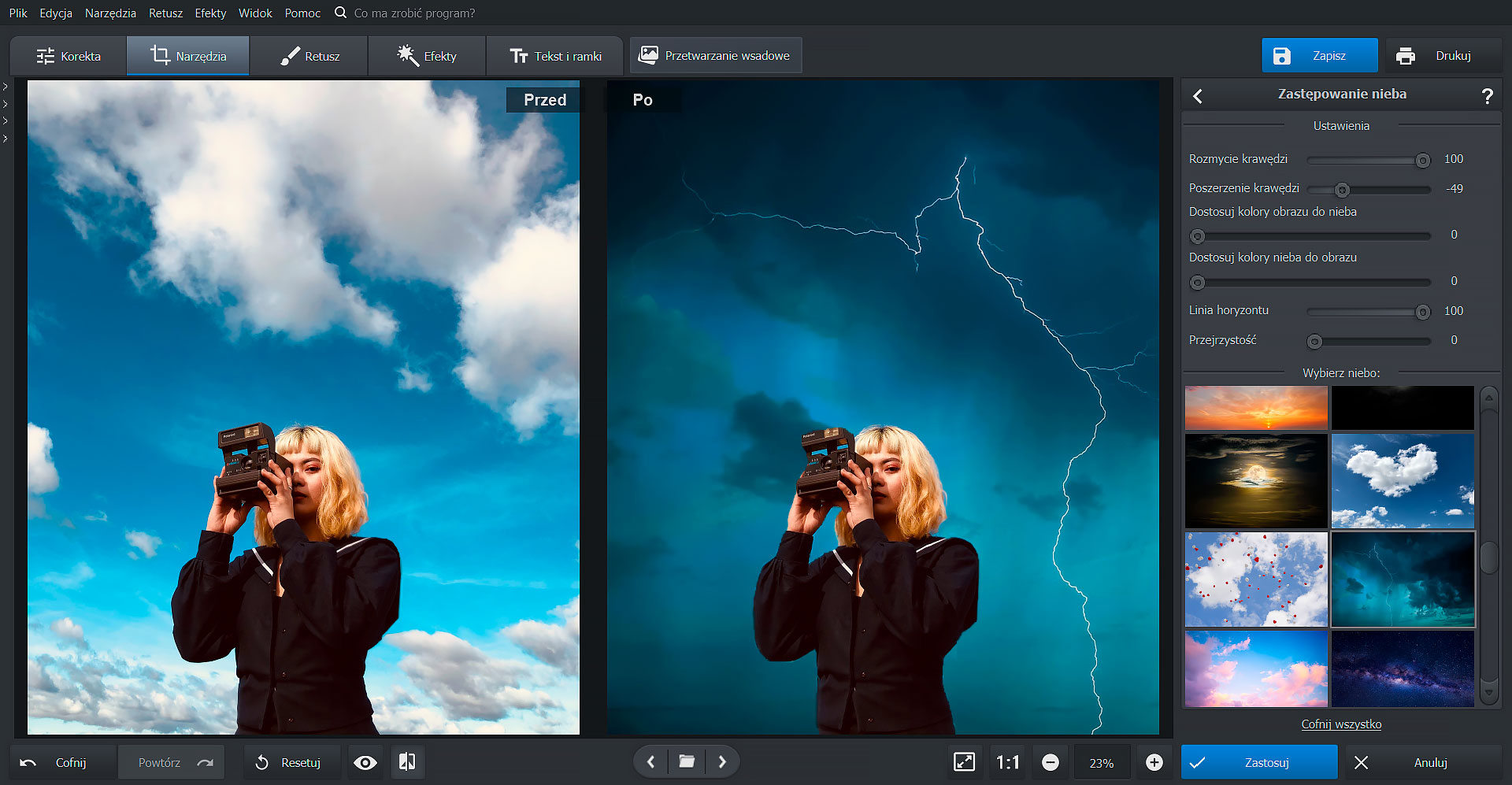1512x785 pixels.
Task: Click the search field 'Co ma zrobić program?'
Action: click(x=414, y=13)
